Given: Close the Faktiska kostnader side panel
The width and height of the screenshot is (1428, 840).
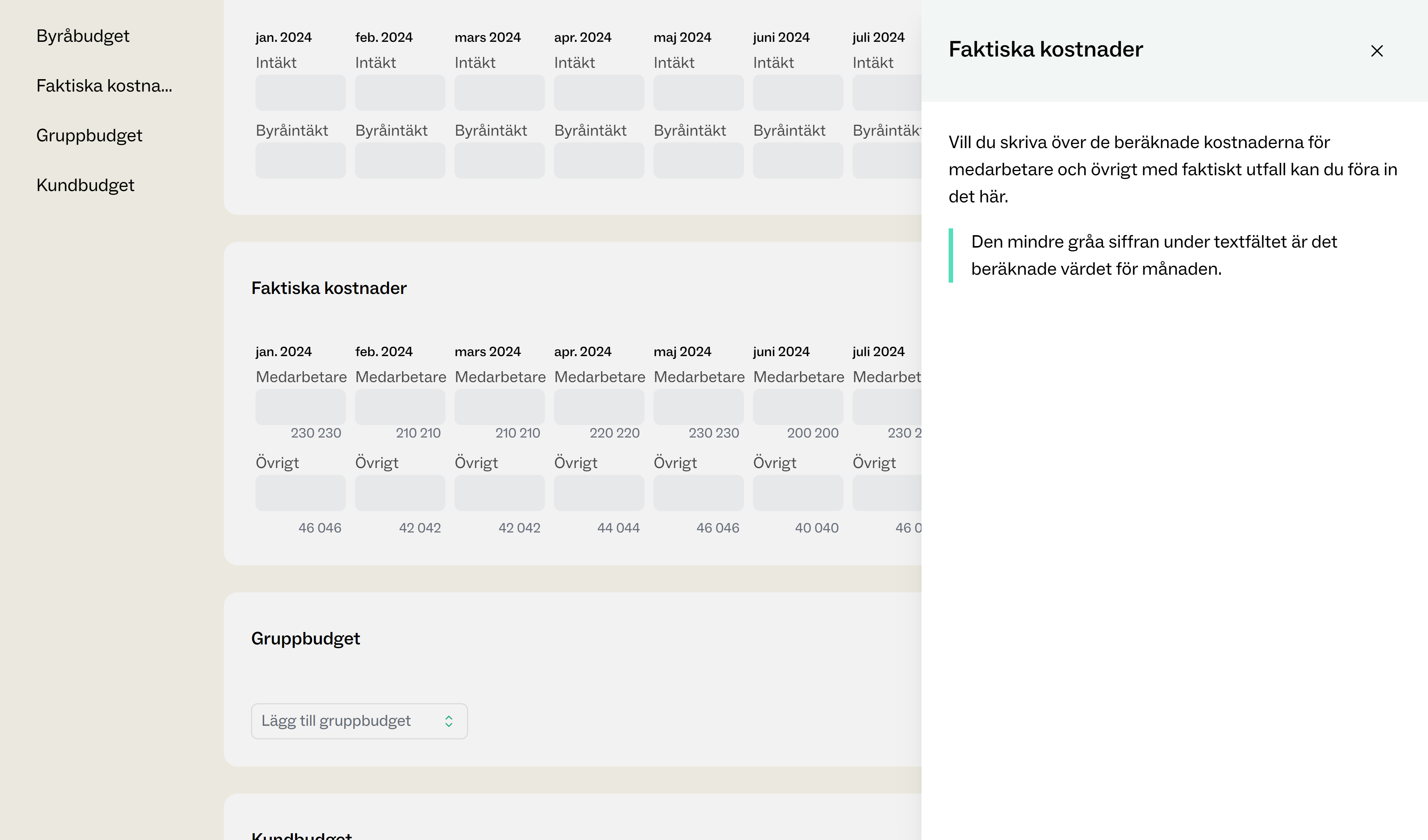Looking at the screenshot, I should [x=1376, y=51].
